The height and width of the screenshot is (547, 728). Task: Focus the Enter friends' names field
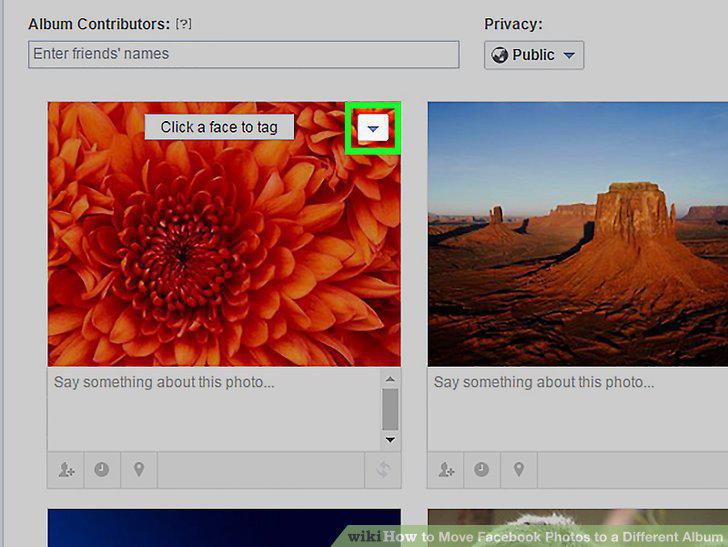(244, 54)
